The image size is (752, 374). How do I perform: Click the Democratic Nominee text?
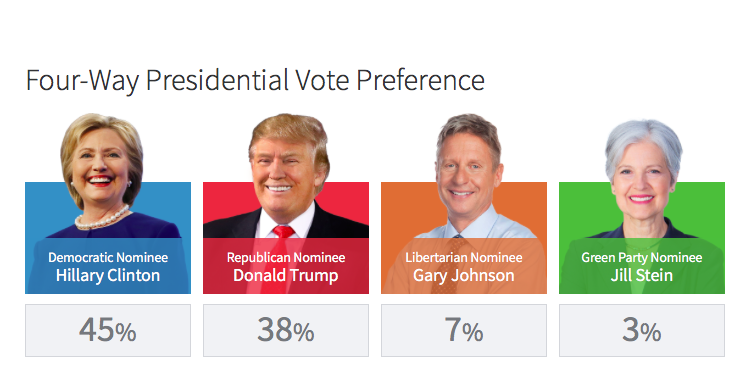click(108, 257)
